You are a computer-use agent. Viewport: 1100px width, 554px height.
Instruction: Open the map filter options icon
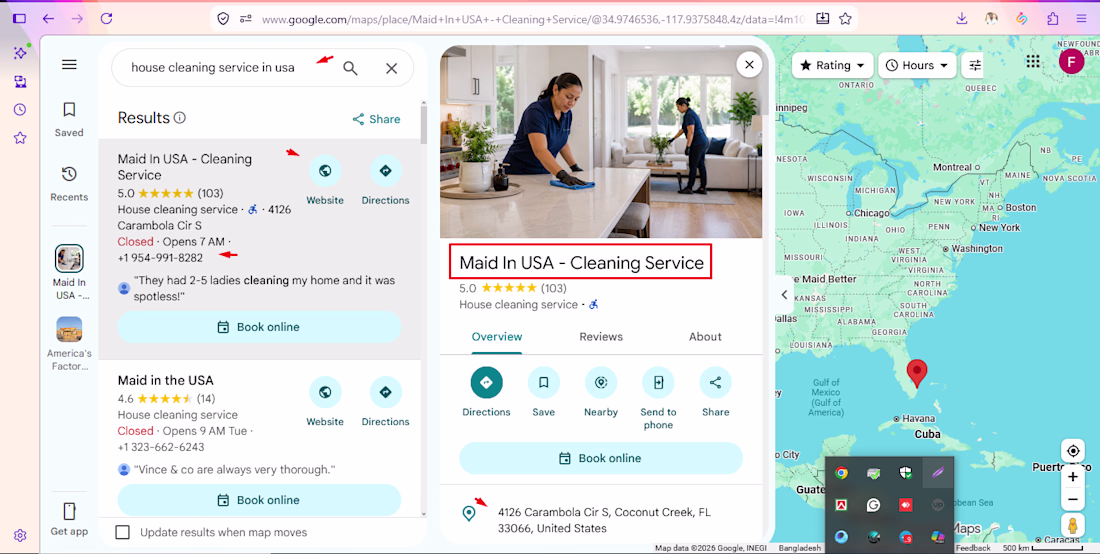(975, 65)
